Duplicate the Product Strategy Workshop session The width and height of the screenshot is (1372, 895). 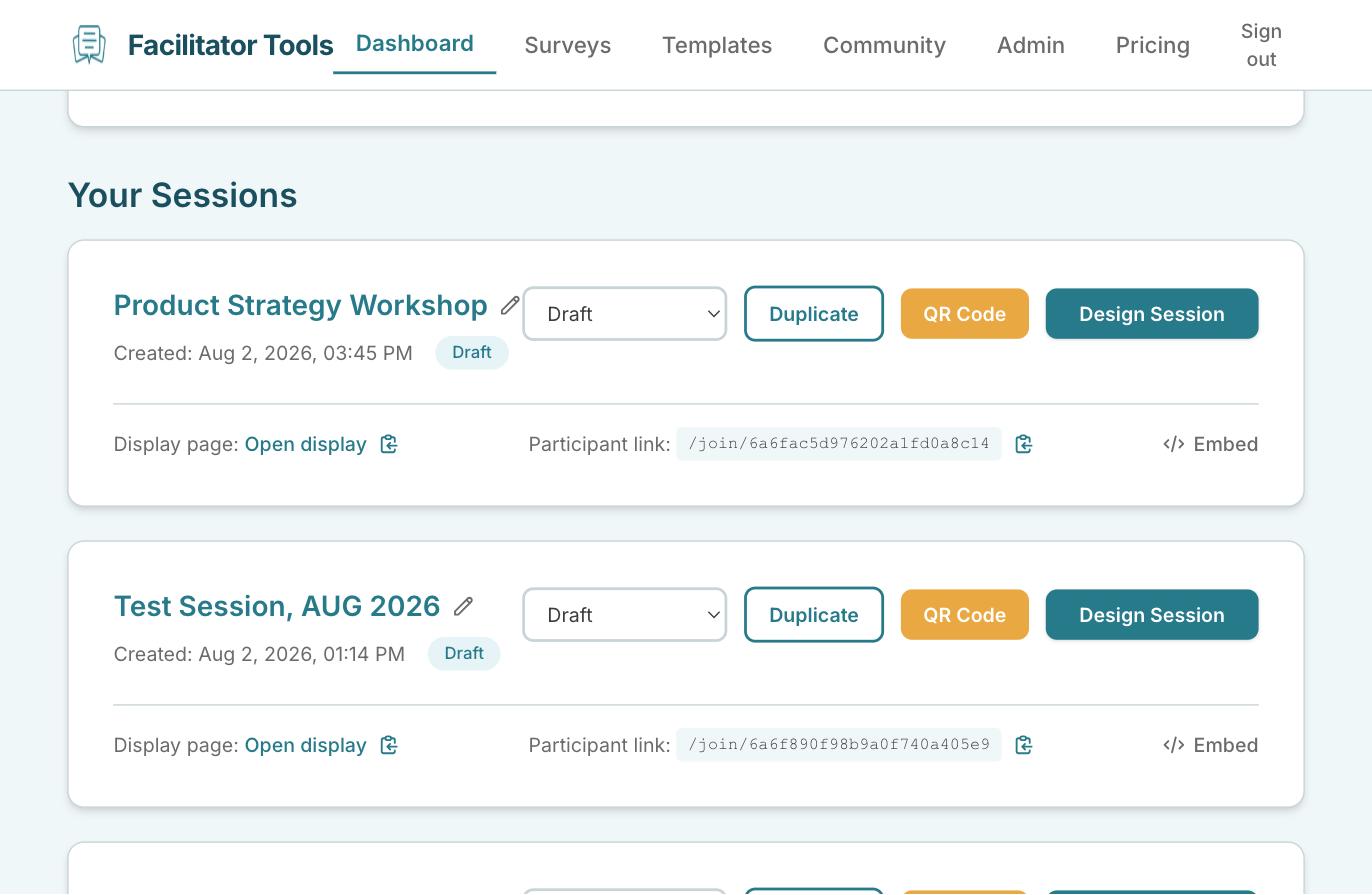pyautogui.click(x=814, y=314)
